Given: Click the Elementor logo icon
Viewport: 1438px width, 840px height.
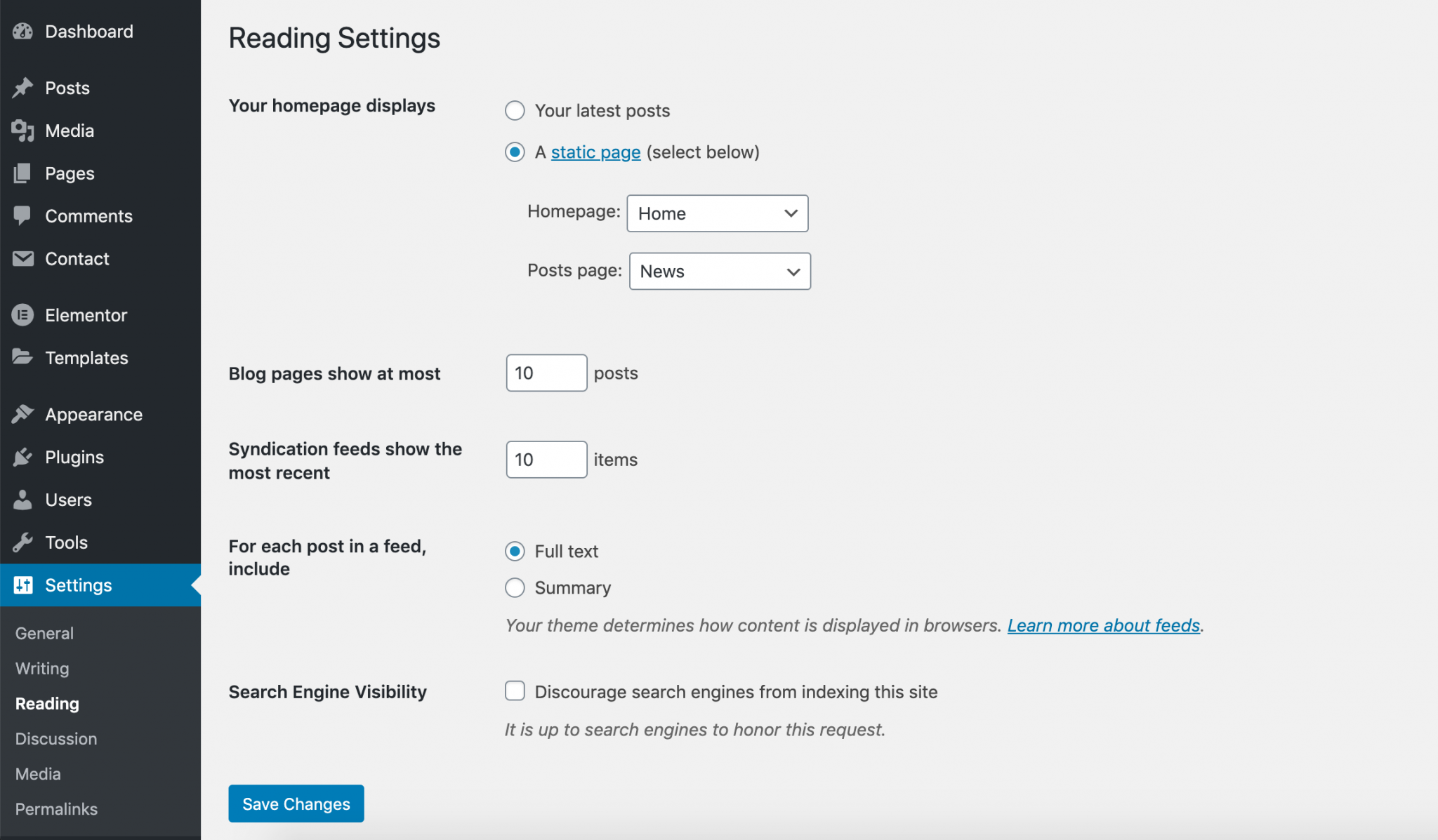Looking at the screenshot, I should [22, 315].
